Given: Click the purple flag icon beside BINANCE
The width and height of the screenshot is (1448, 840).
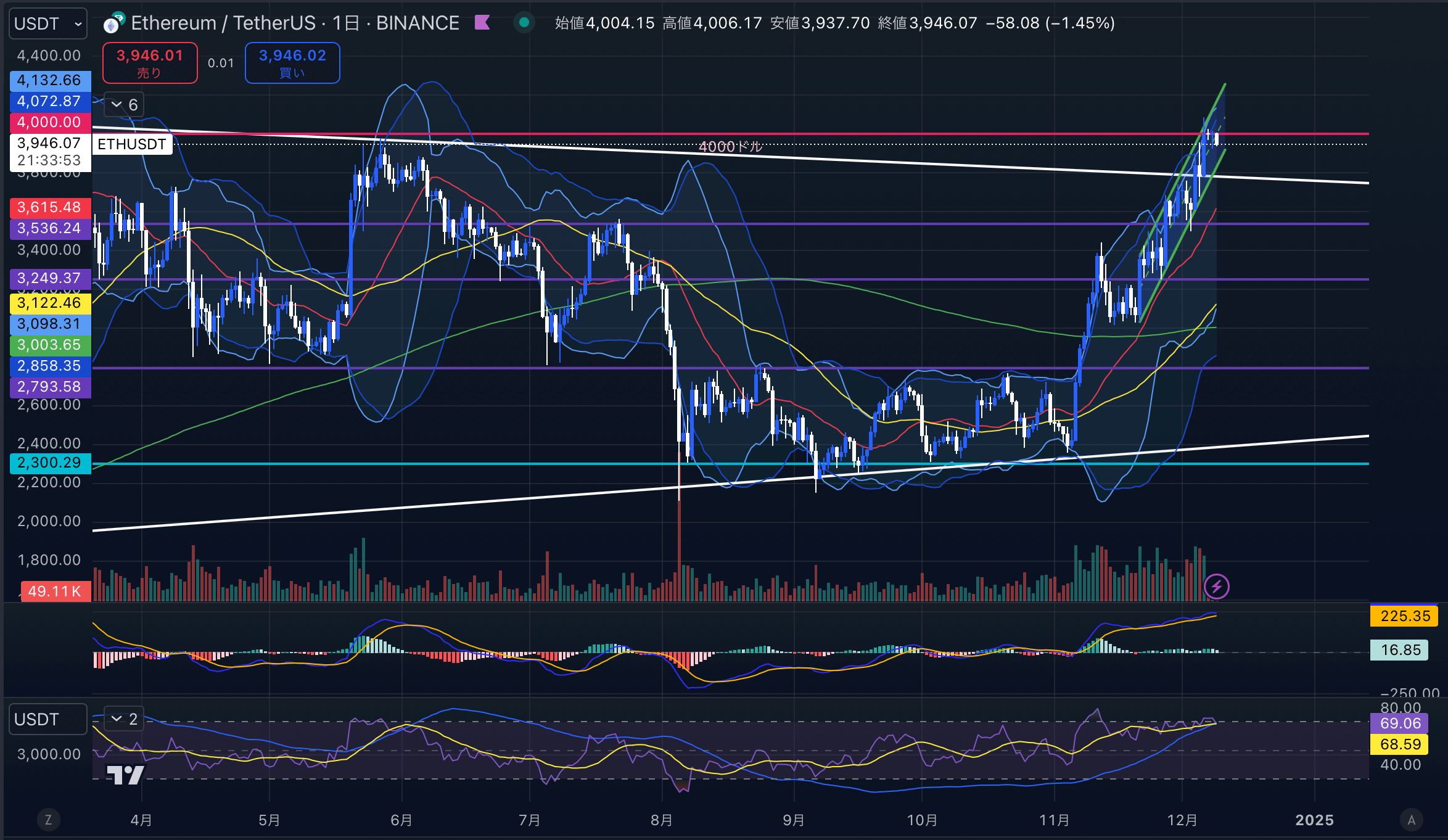Looking at the screenshot, I should [x=482, y=23].
